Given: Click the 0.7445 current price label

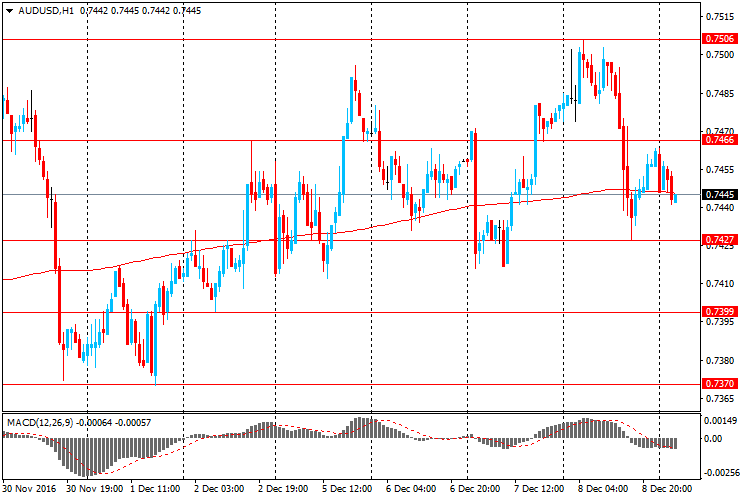Looking at the screenshot, I should coord(721,194).
